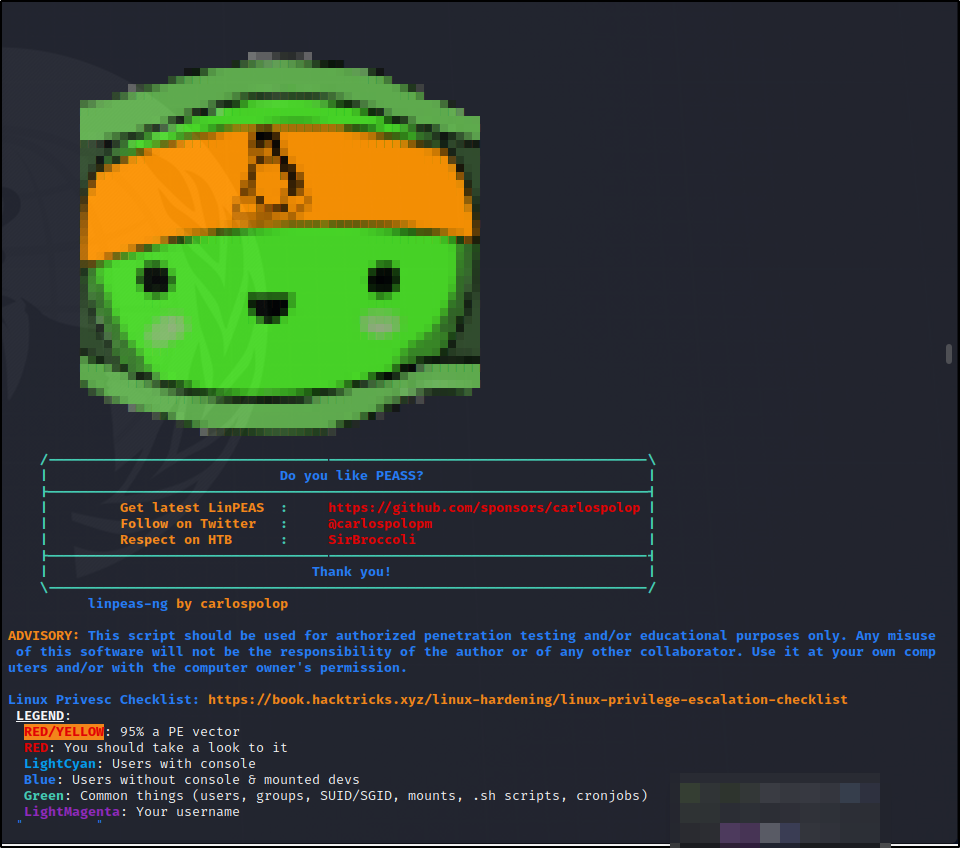The width and height of the screenshot is (960, 848).
Task: Click the highlighted "RED/YELLOW" legend label
Action: (64, 731)
